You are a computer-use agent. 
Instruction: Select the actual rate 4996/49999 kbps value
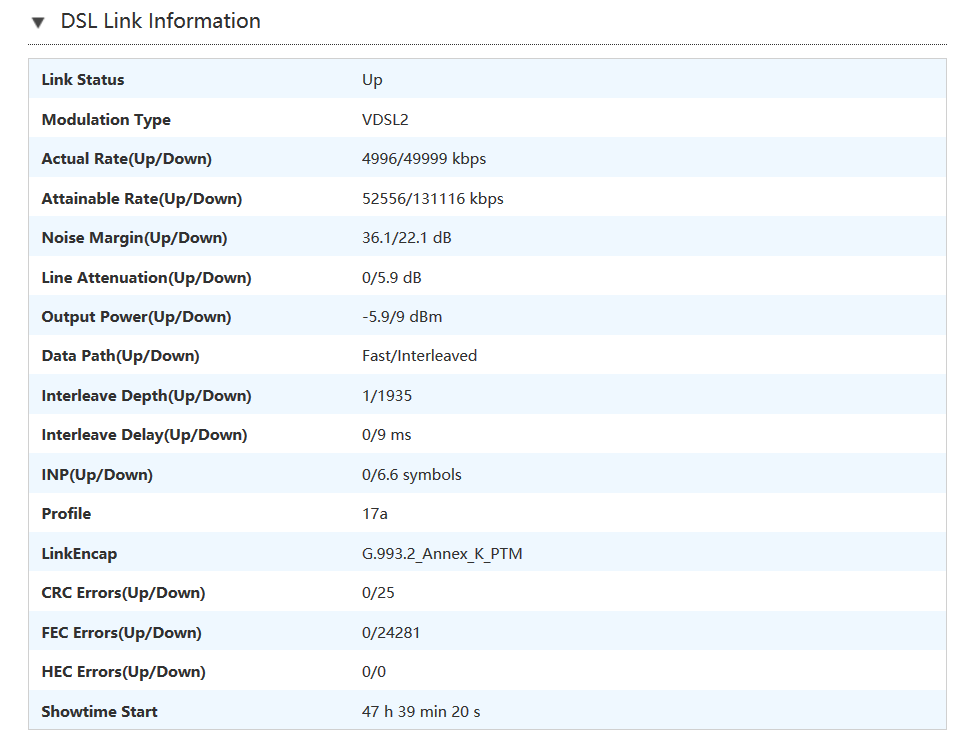tap(424, 159)
